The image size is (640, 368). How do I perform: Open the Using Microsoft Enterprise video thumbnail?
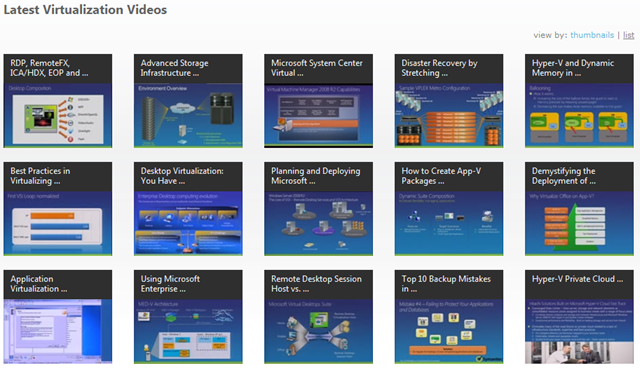(x=188, y=317)
